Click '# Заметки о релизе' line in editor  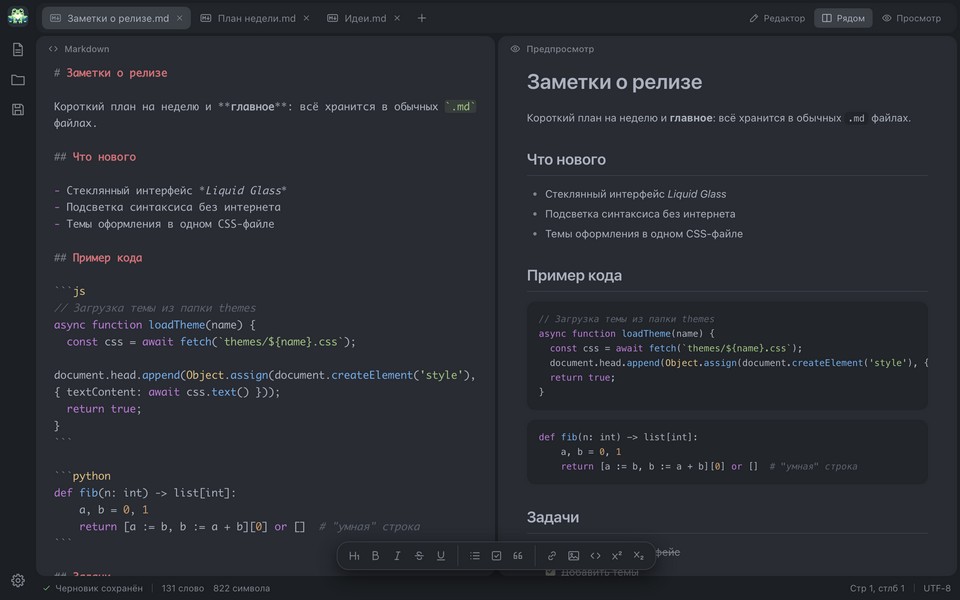pos(110,73)
